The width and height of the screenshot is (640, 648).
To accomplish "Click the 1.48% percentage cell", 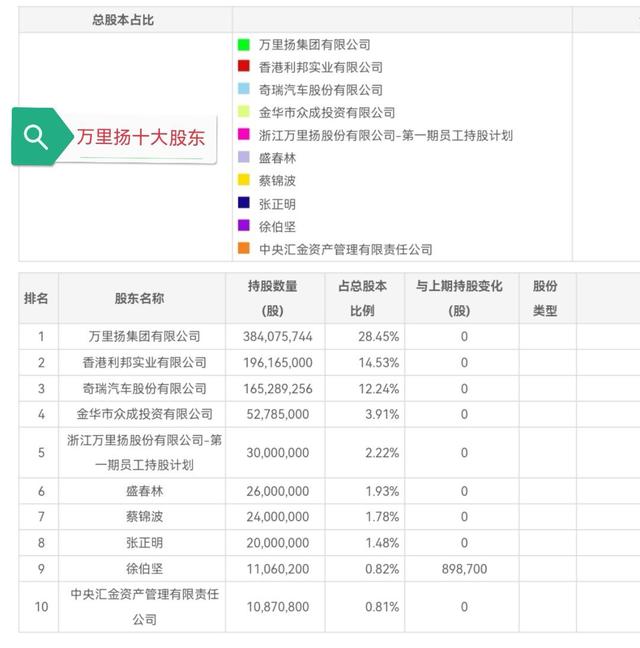I will 382,543.
